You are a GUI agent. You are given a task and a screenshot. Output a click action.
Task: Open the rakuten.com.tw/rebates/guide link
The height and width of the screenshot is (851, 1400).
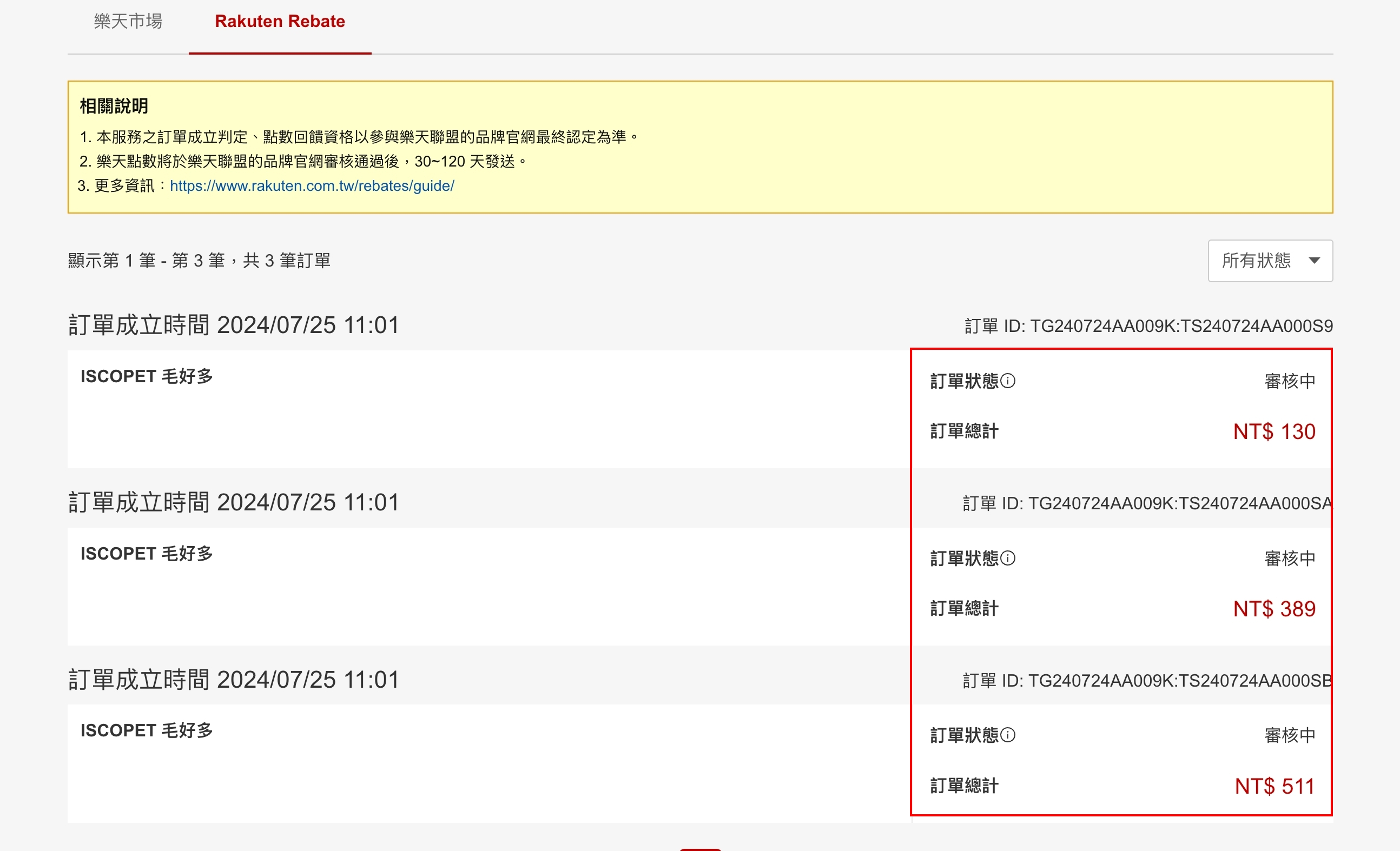(x=312, y=185)
